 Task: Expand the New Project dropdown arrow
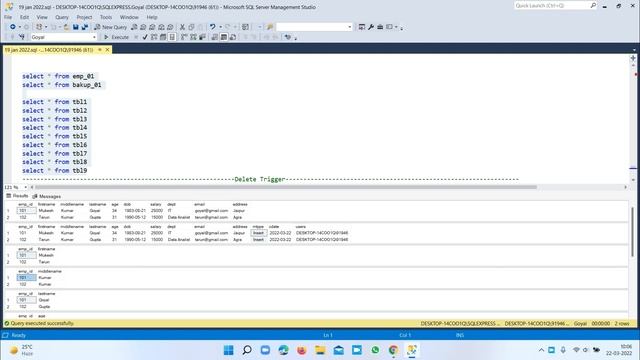point(46,27)
